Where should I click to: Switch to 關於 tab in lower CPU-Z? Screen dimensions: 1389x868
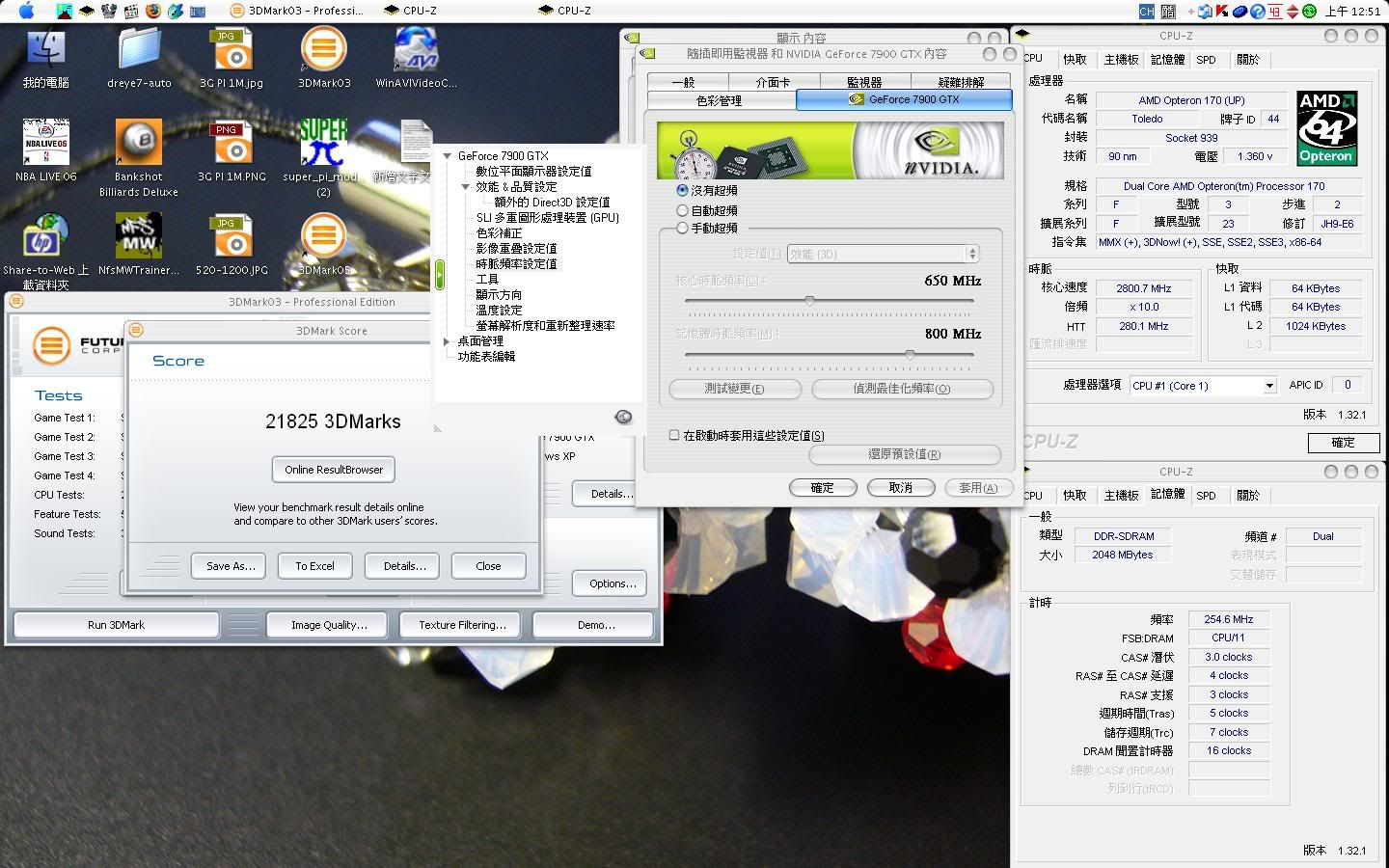point(1248,496)
